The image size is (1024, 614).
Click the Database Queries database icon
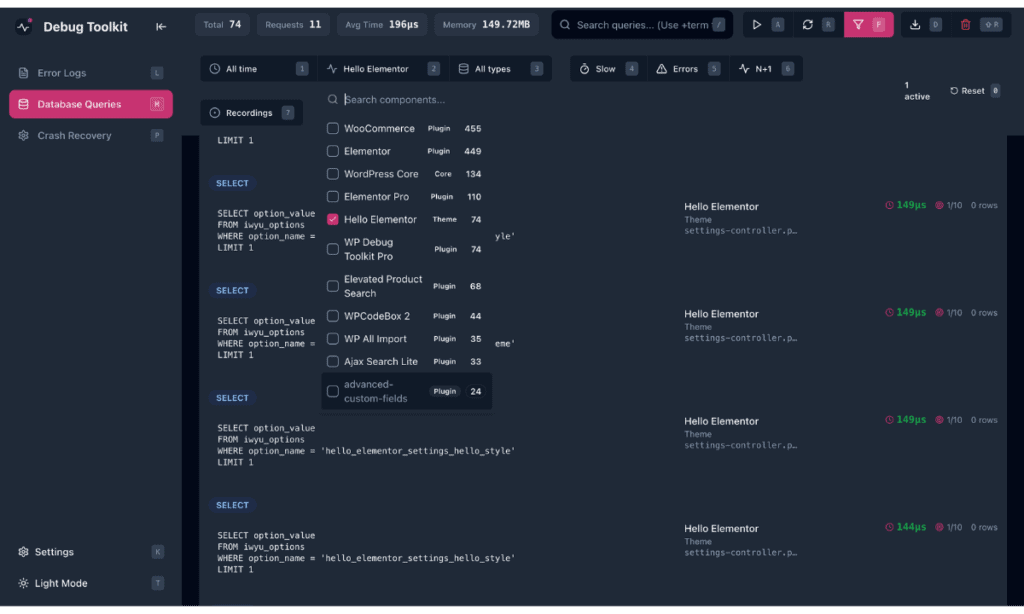24,104
